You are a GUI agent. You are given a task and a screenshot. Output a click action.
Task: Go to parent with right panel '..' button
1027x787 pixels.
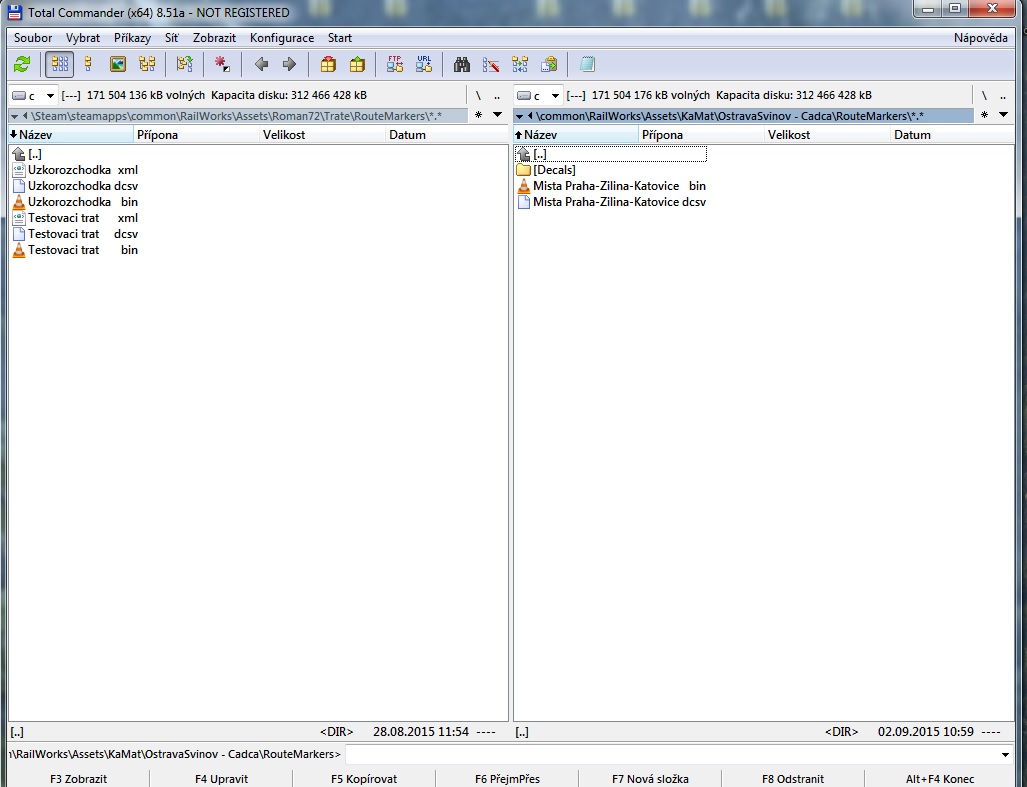click(1003, 96)
